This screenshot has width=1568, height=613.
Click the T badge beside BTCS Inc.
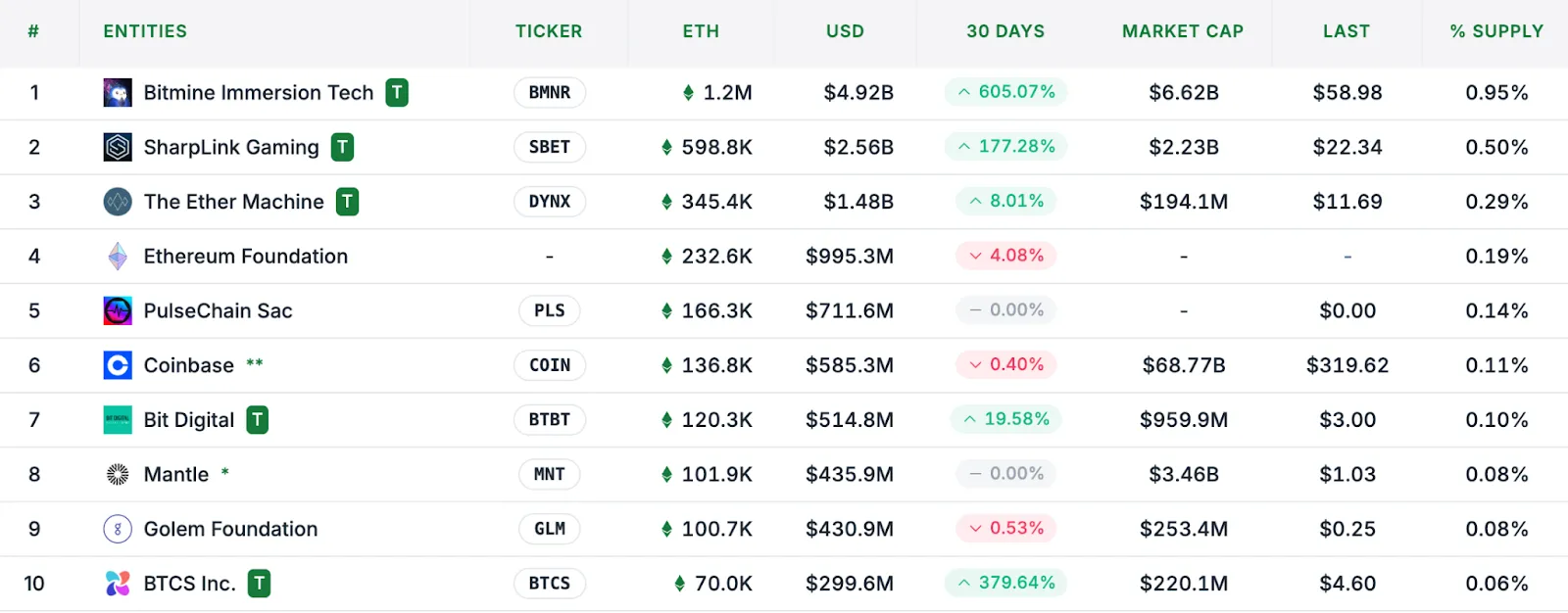pyautogui.click(x=259, y=583)
